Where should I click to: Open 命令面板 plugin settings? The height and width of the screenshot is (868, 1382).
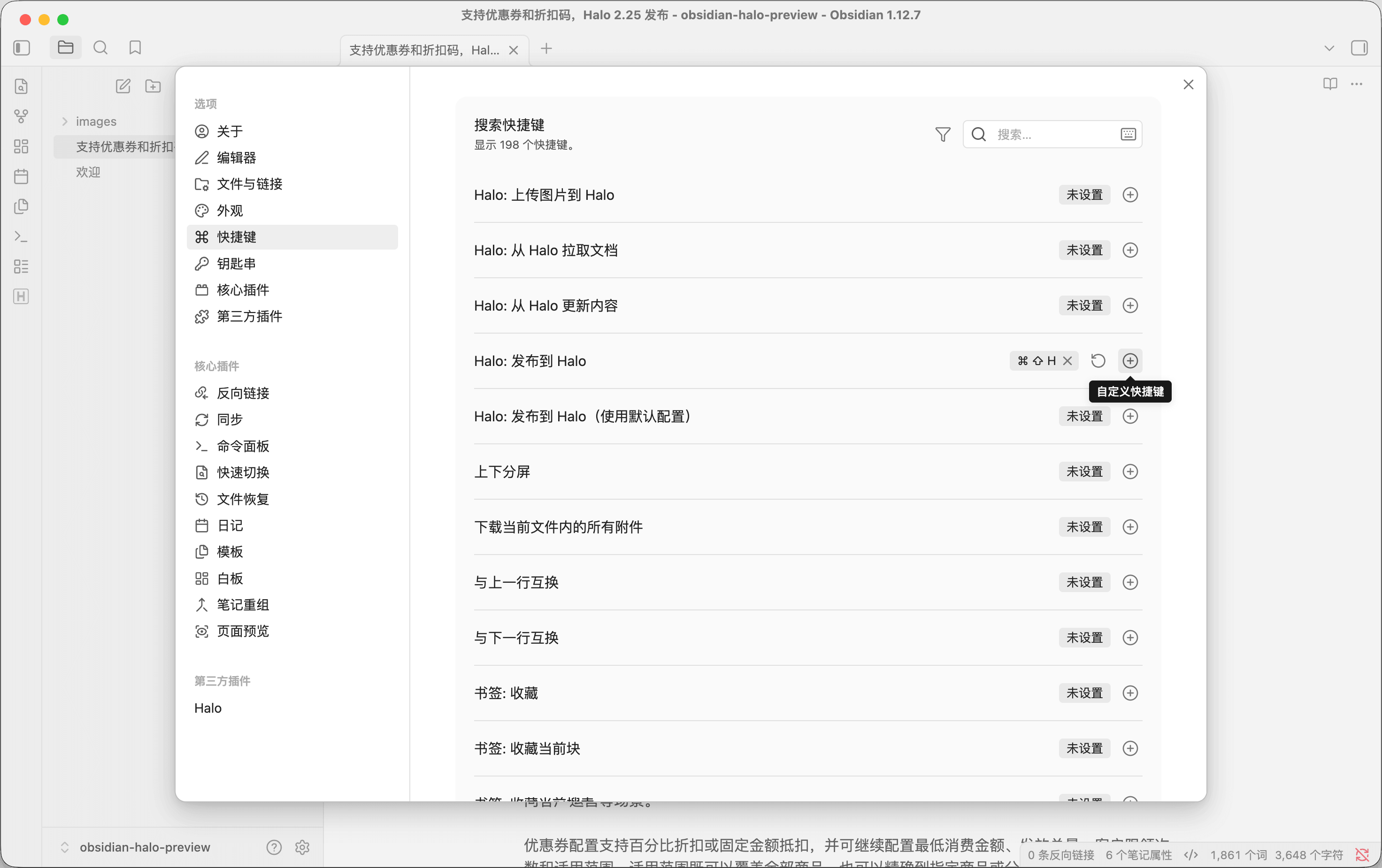click(x=292, y=446)
